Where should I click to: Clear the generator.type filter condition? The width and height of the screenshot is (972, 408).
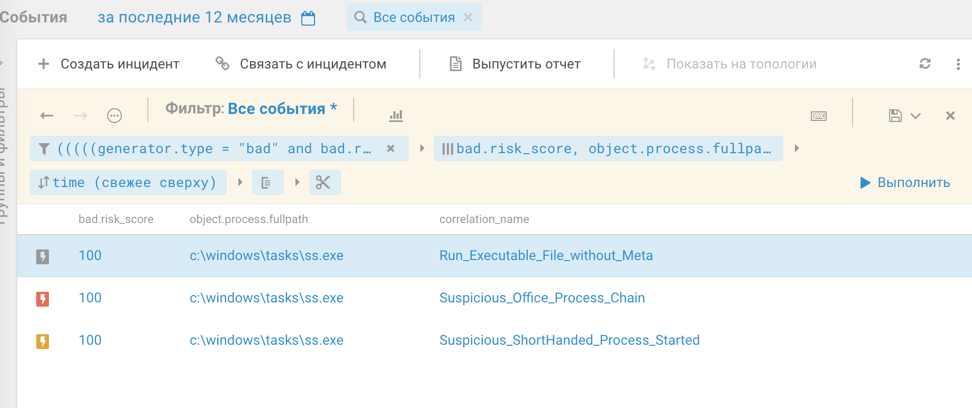click(391, 149)
